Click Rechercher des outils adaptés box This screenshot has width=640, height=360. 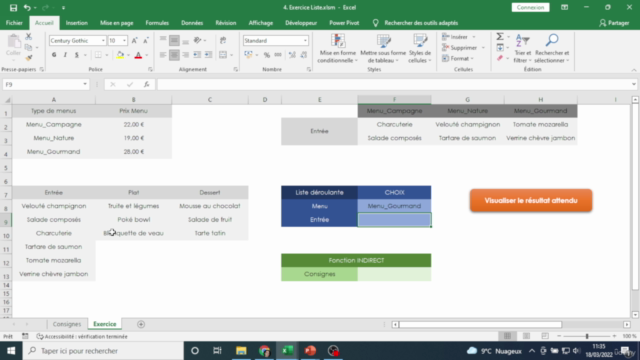pyautogui.click(x=421, y=23)
